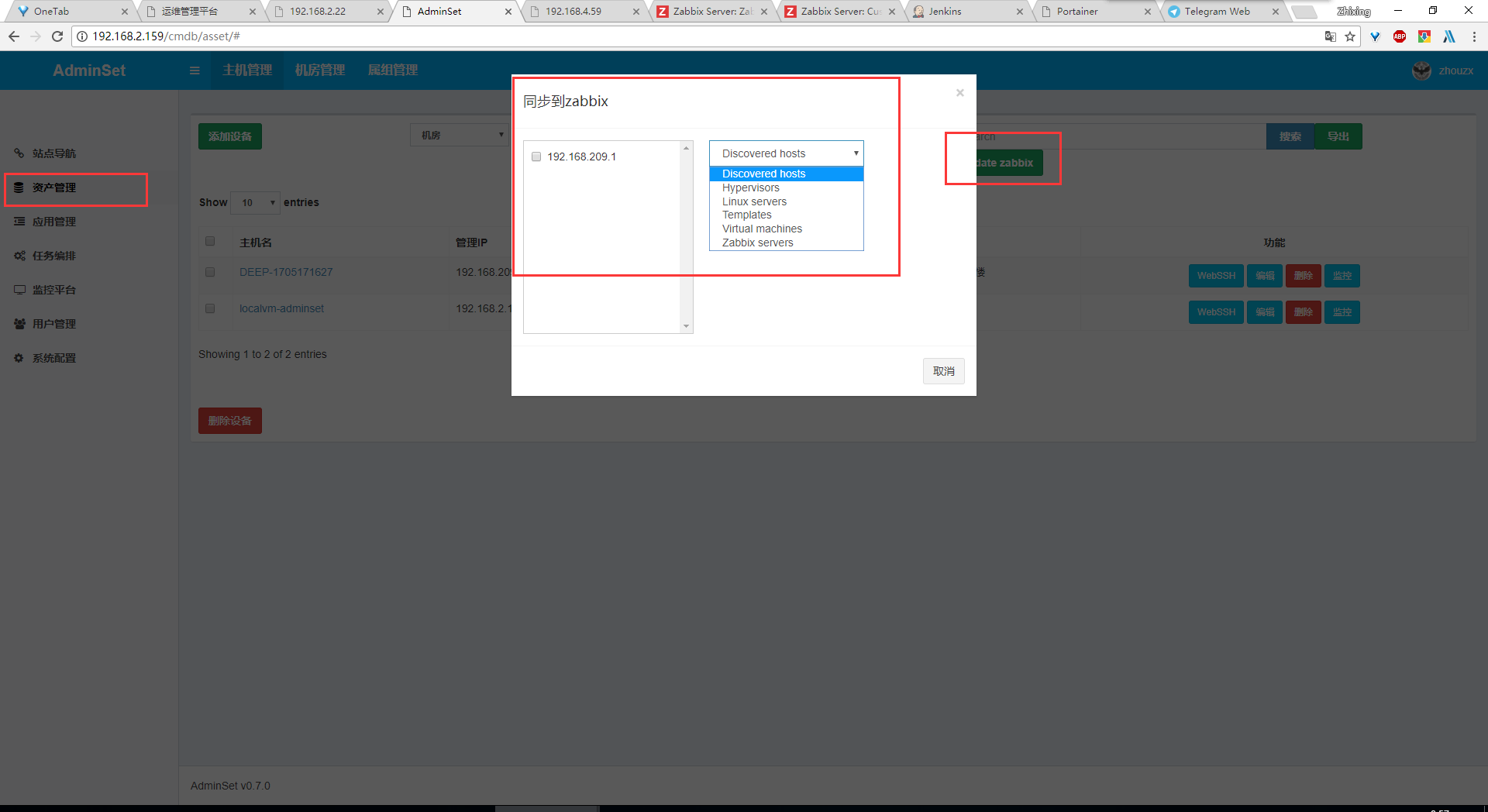Image resolution: width=1488 pixels, height=812 pixels.
Task: Open the localvm-adminset host link
Action: [x=281, y=308]
